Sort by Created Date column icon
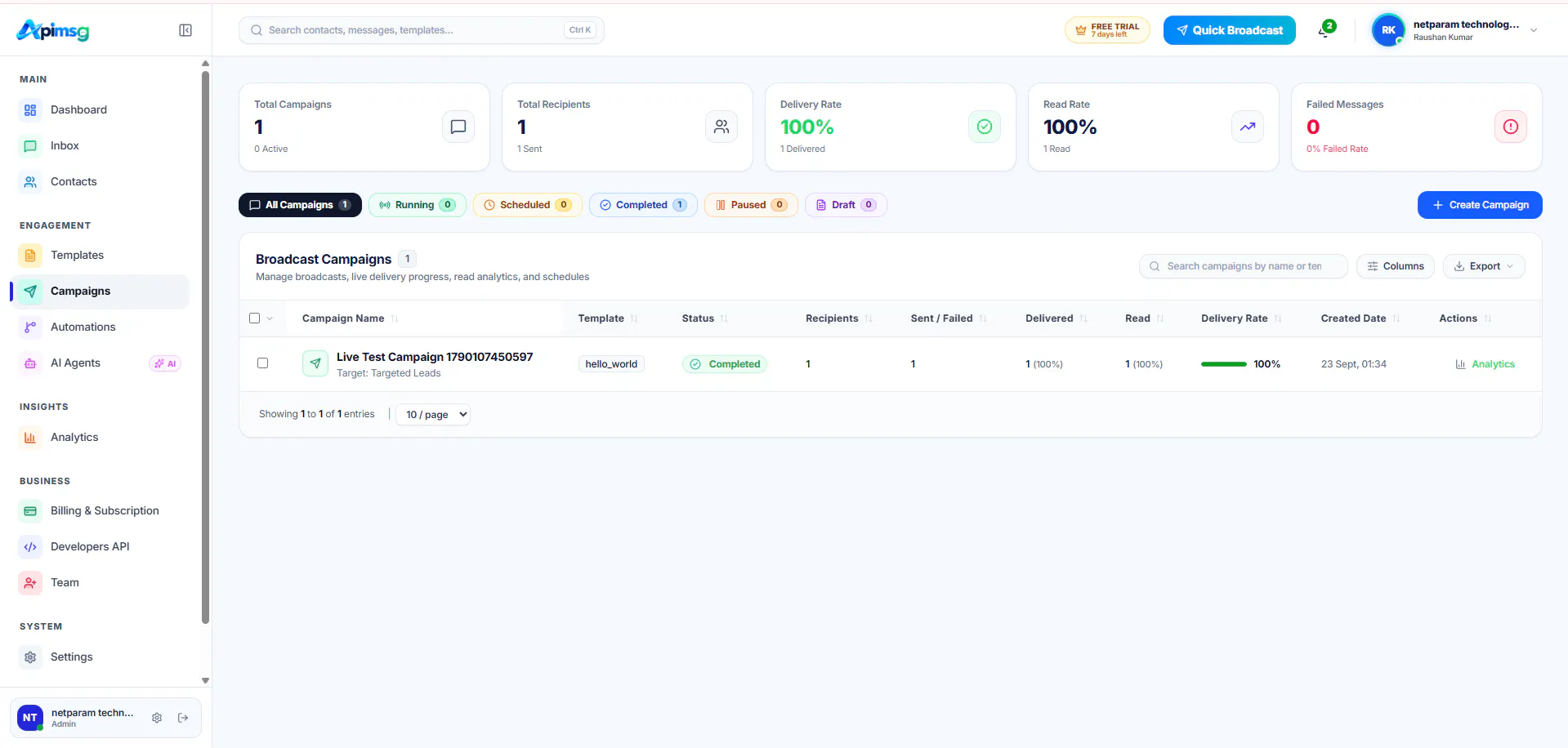The image size is (1568, 748). (1396, 318)
